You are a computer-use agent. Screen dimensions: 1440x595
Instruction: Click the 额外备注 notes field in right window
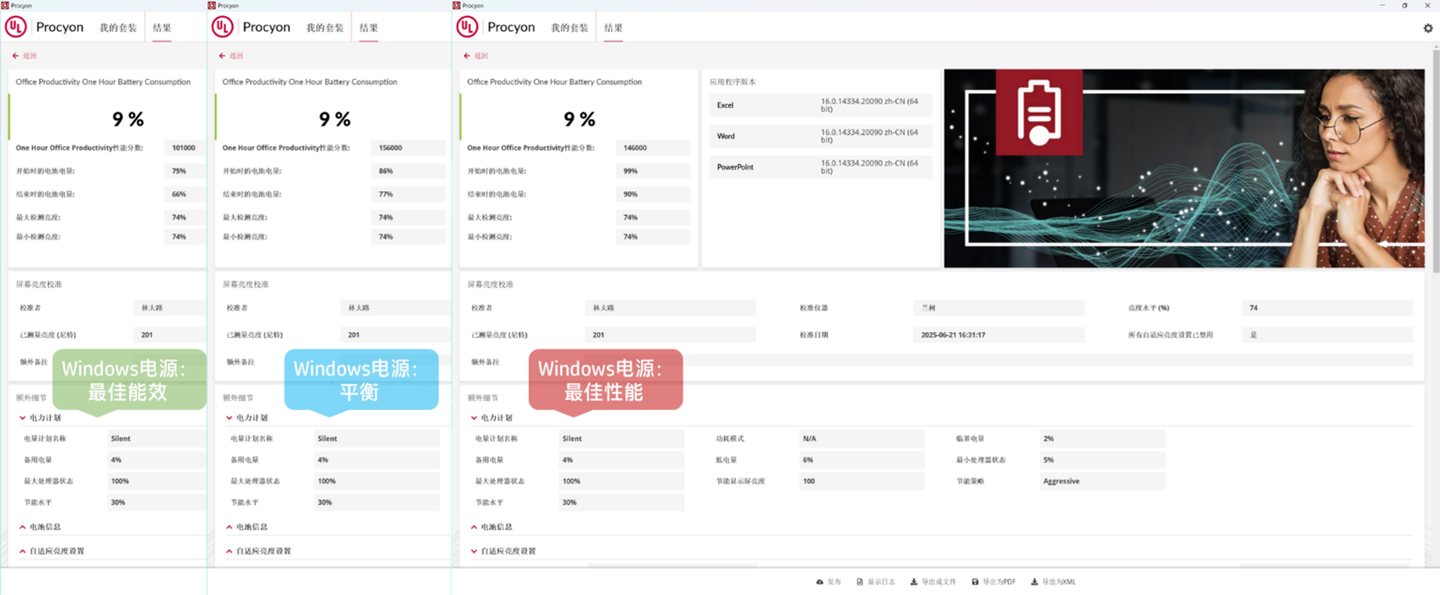coord(999,361)
